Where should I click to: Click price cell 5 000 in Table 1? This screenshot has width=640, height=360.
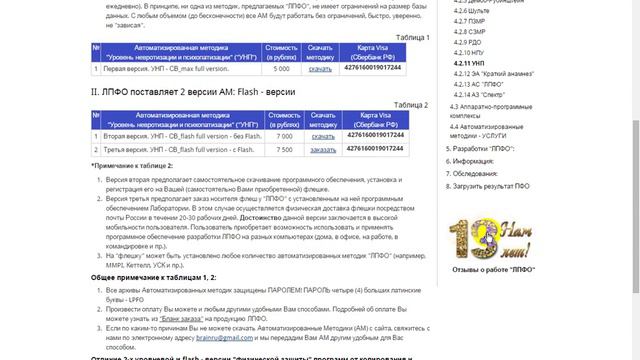pos(281,69)
